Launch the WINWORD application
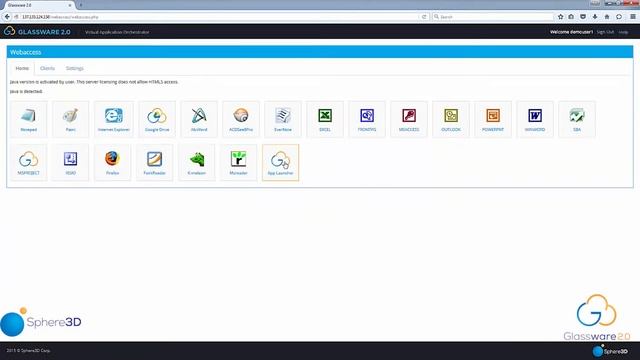 pyautogui.click(x=535, y=119)
